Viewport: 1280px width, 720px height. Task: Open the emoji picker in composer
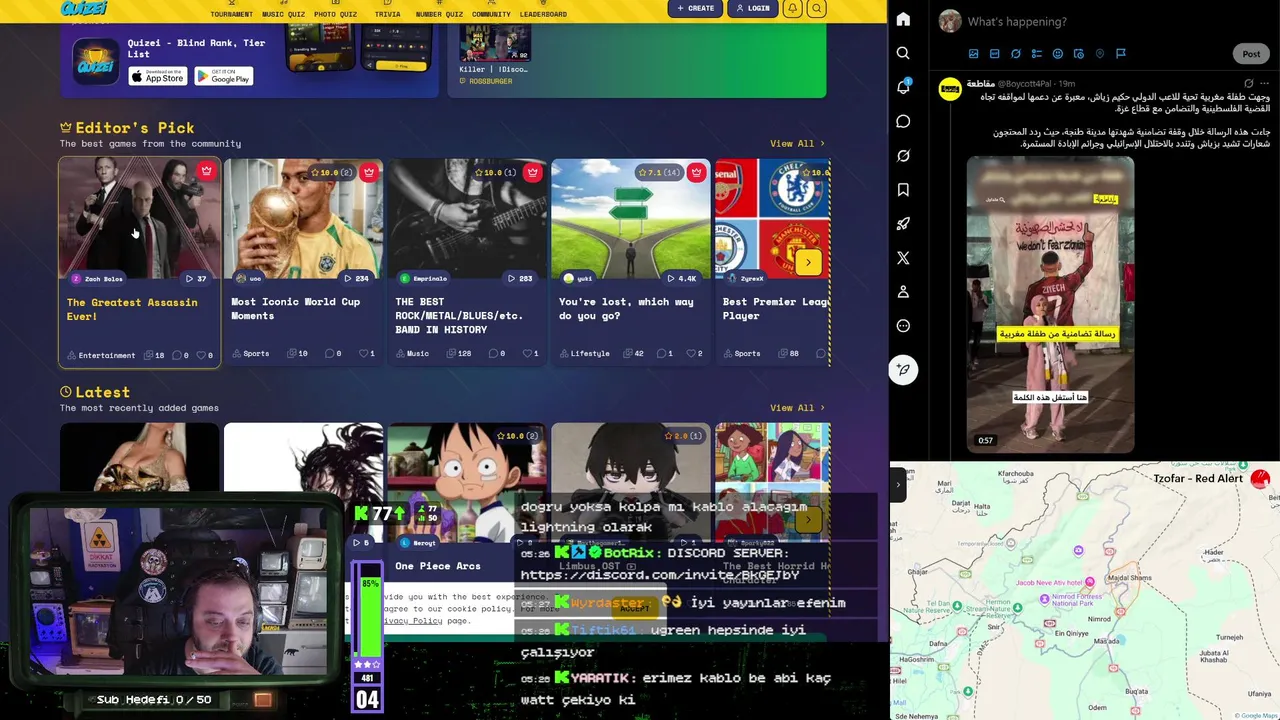click(x=1058, y=53)
